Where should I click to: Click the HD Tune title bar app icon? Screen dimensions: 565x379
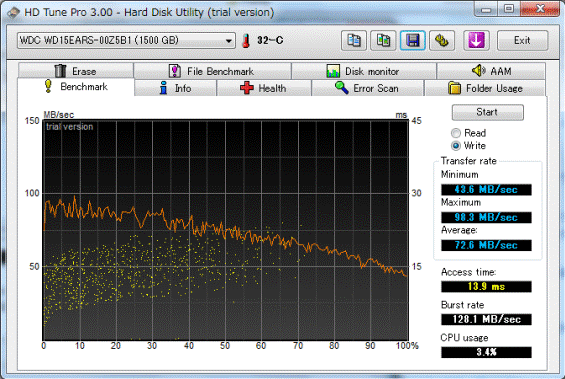pyautogui.click(x=13, y=13)
